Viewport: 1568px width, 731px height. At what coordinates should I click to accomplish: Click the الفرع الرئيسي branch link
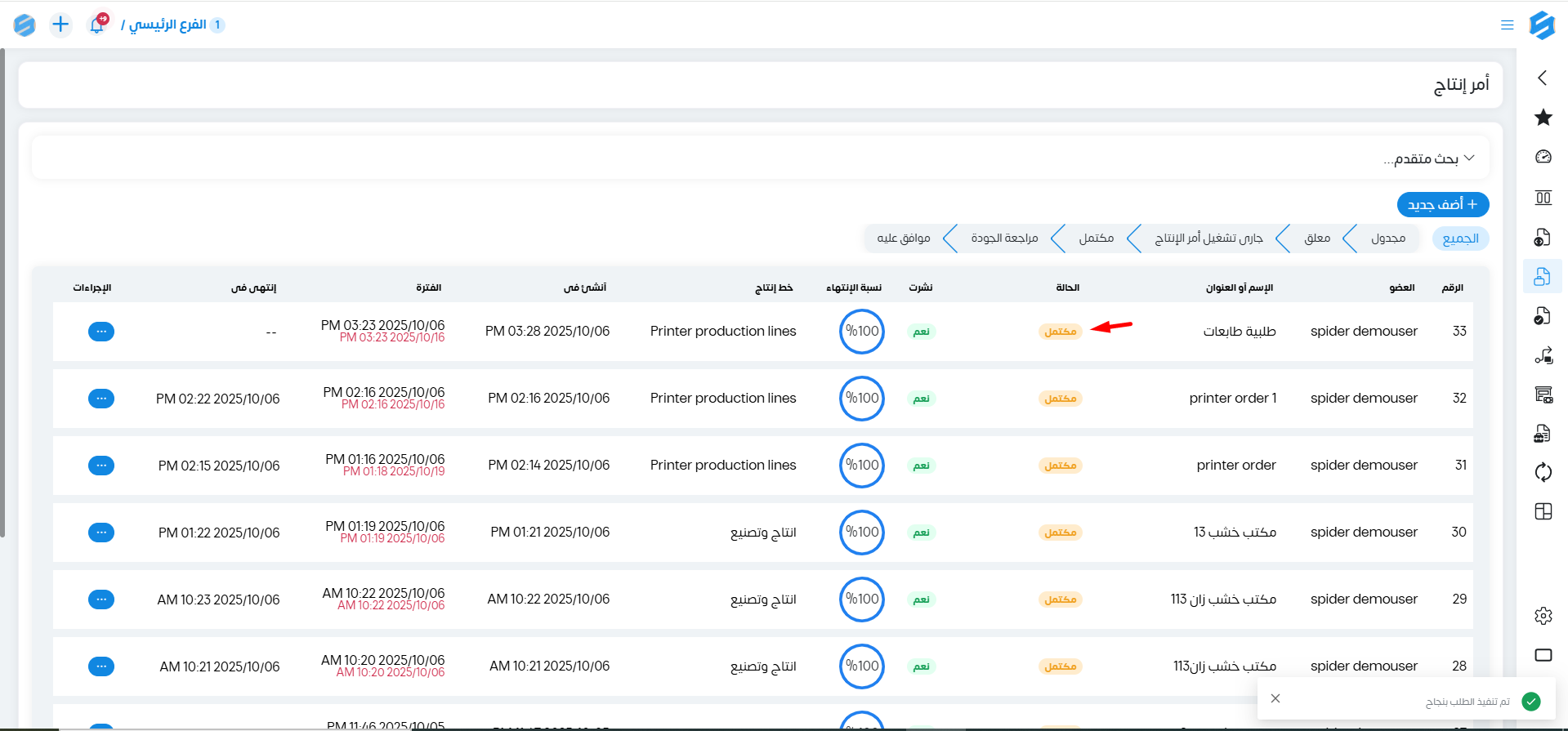168,25
